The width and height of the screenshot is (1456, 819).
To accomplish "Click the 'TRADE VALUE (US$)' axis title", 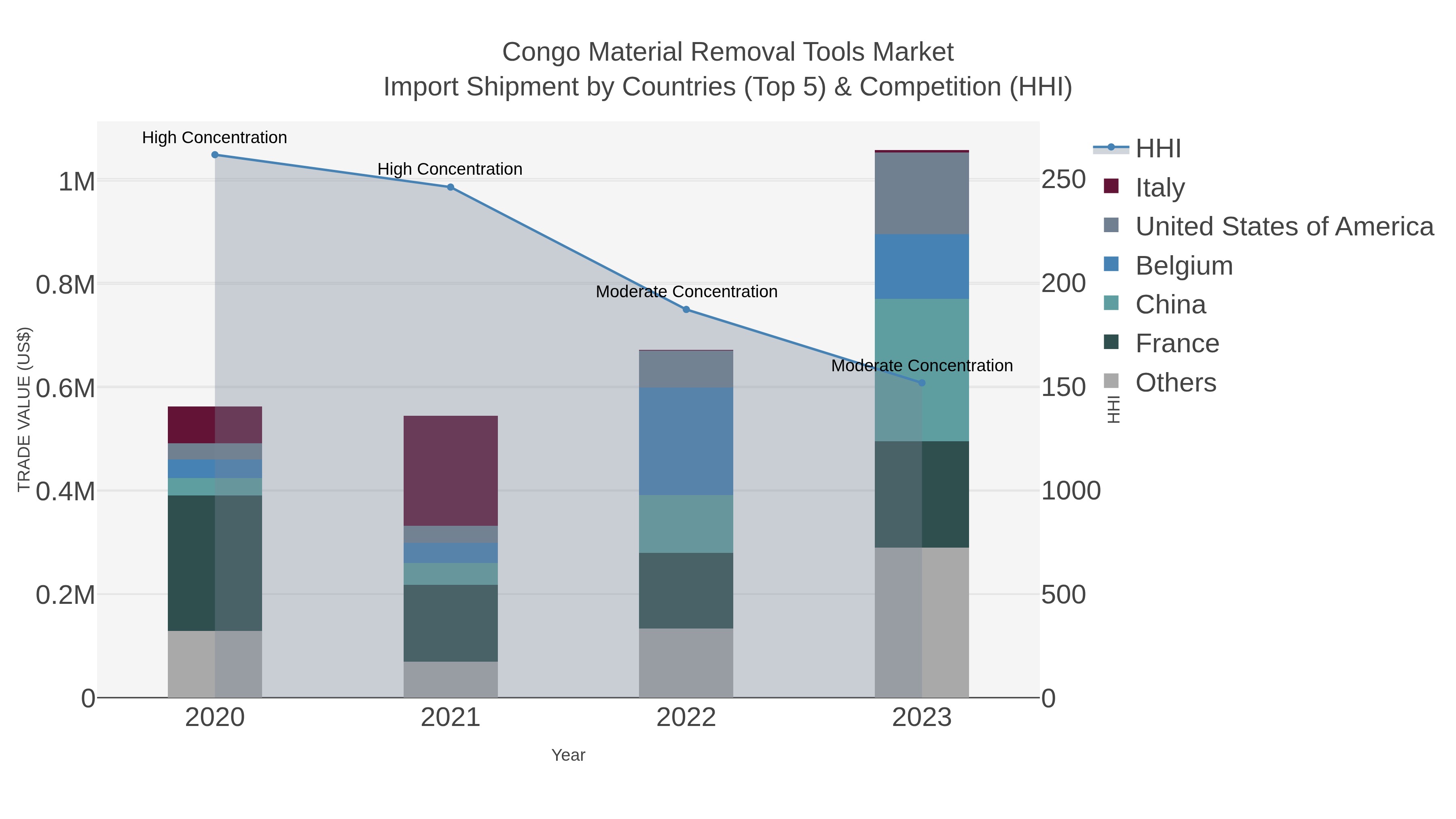I will [24, 410].
